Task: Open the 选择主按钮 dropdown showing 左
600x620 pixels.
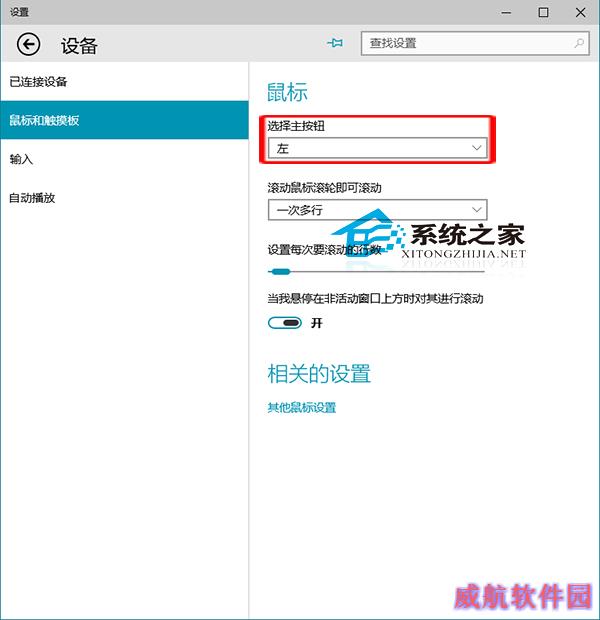Action: 377,148
